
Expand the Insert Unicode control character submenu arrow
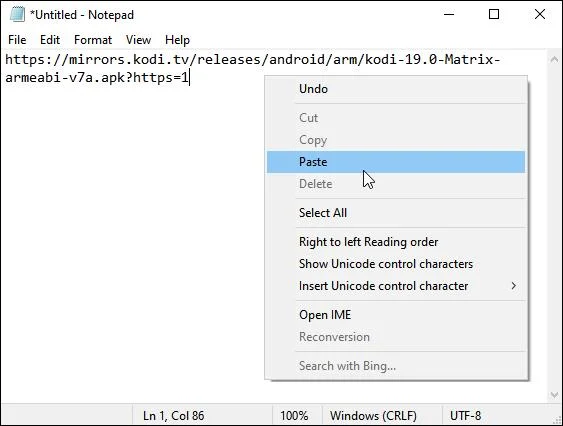pyautogui.click(x=514, y=286)
